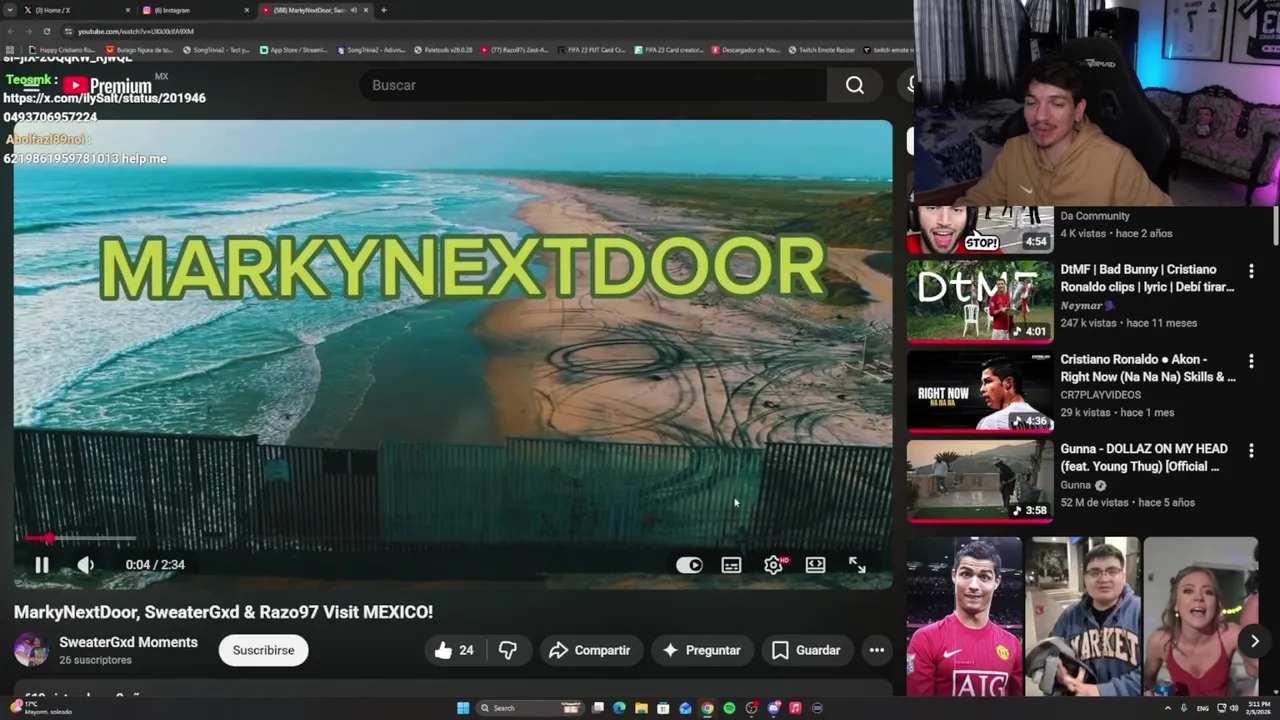Switch to the Instagram tab
1280x720 pixels.
coord(195,10)
